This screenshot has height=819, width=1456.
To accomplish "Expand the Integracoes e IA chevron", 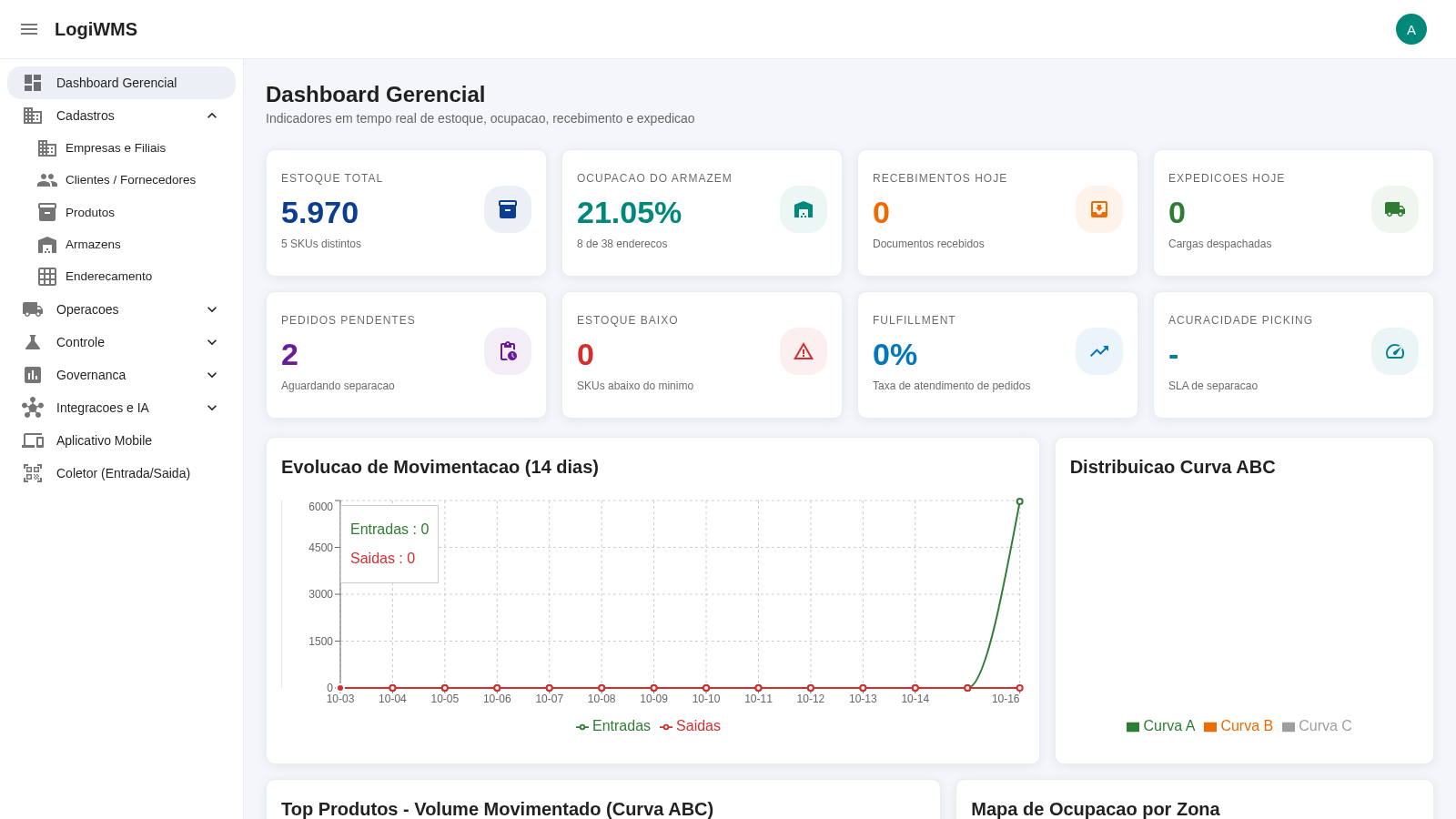I will pos(212,408).
